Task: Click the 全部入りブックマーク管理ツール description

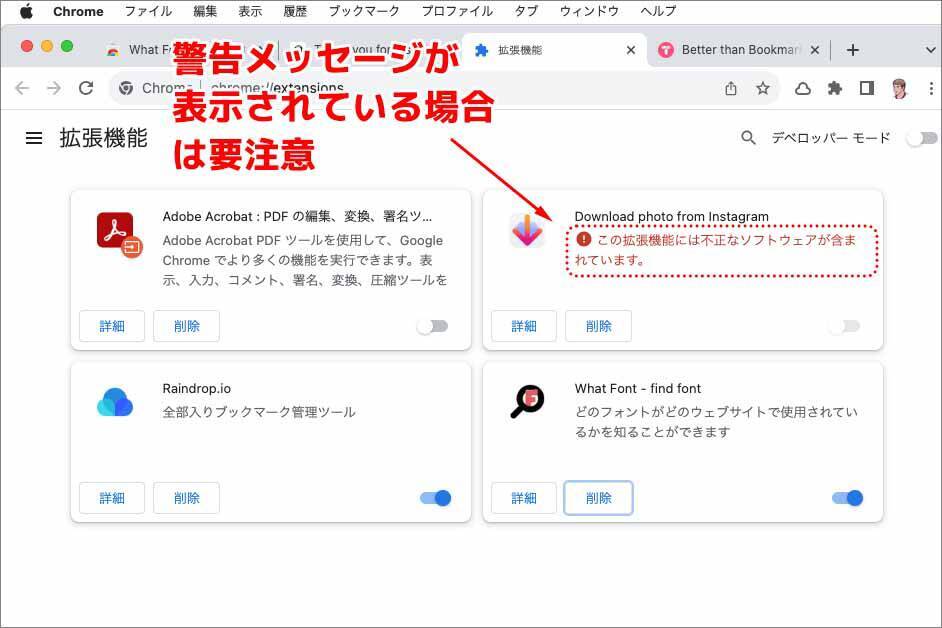Action: pos(259,412)
